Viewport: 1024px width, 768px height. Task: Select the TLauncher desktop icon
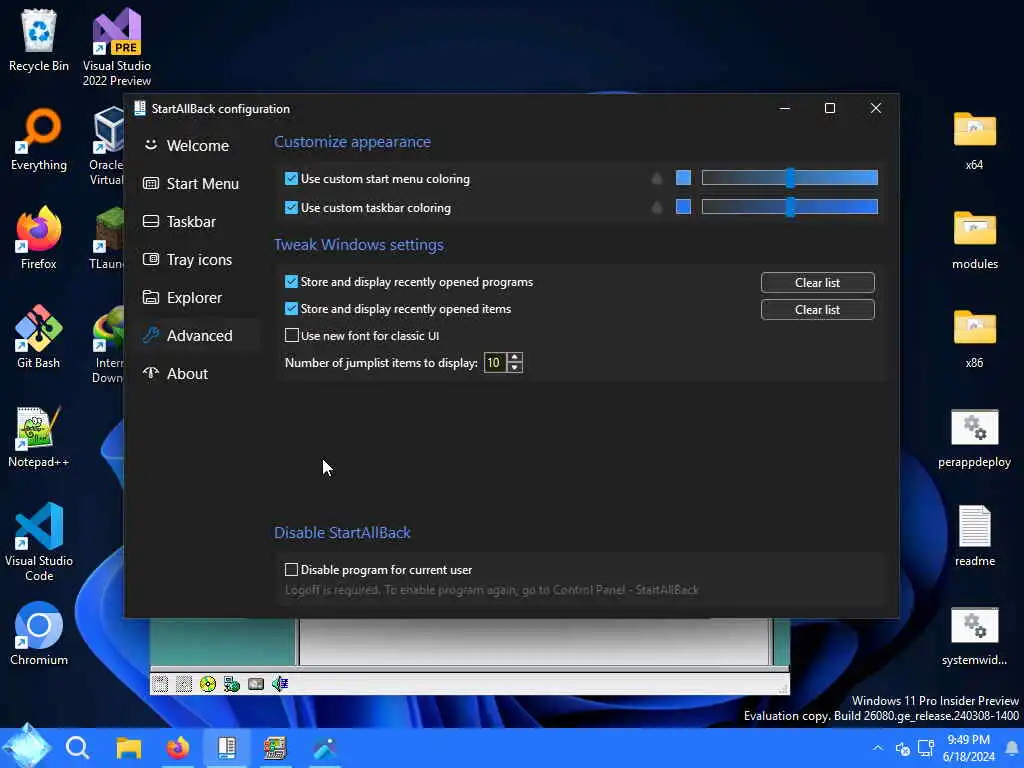[106, 238]
